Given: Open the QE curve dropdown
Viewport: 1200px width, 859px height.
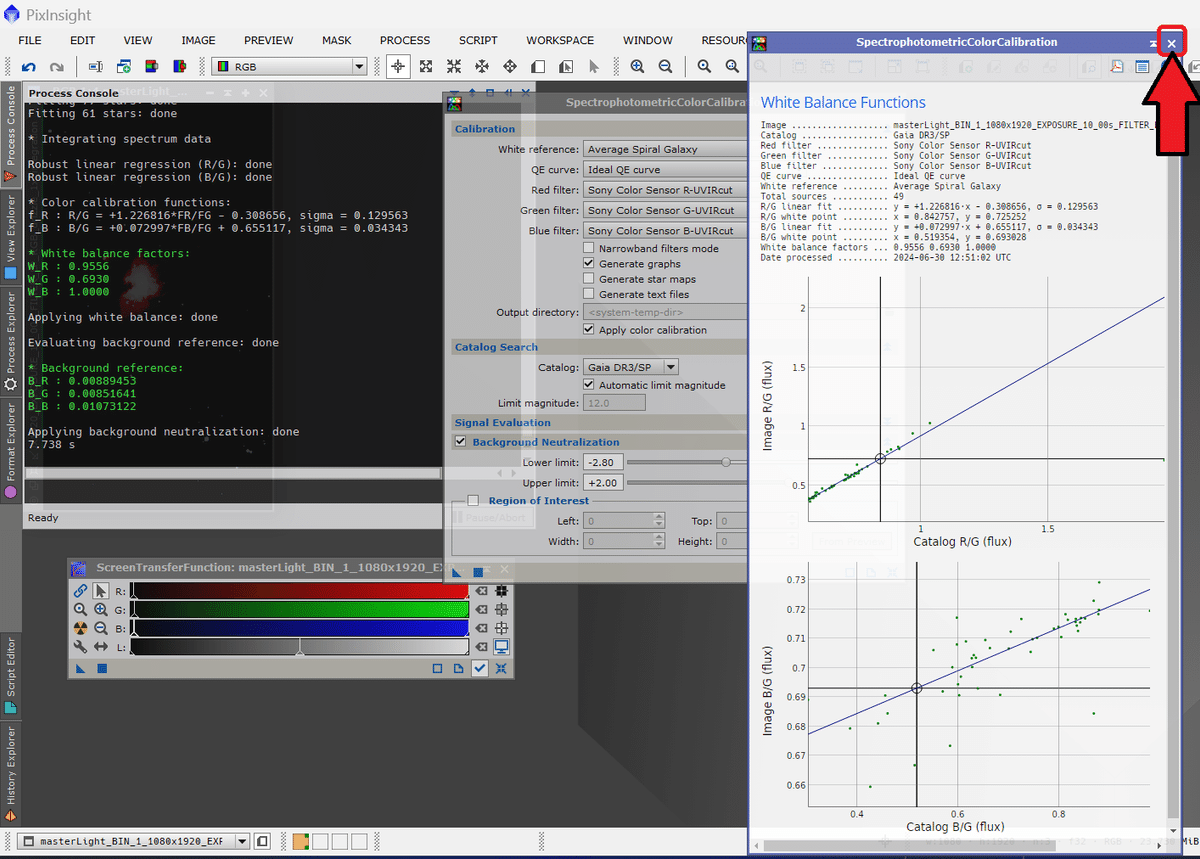Looking at the screenshot, I should [665, 169].
